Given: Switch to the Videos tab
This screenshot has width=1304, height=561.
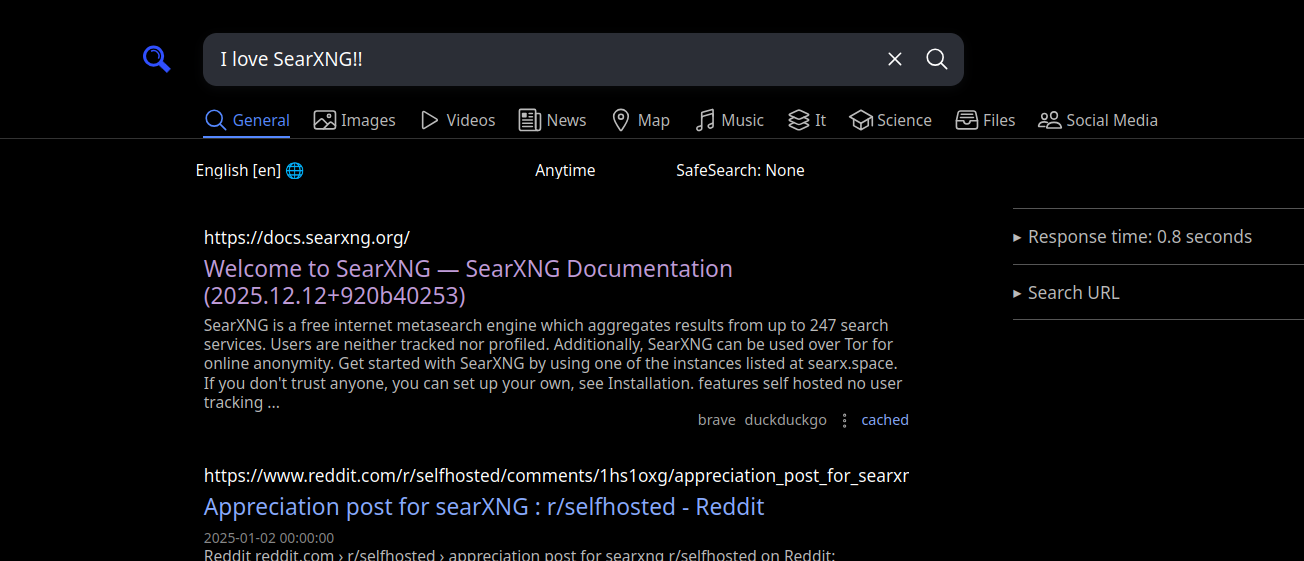Looking at the screenshot, I should click(x=458, y=120).
